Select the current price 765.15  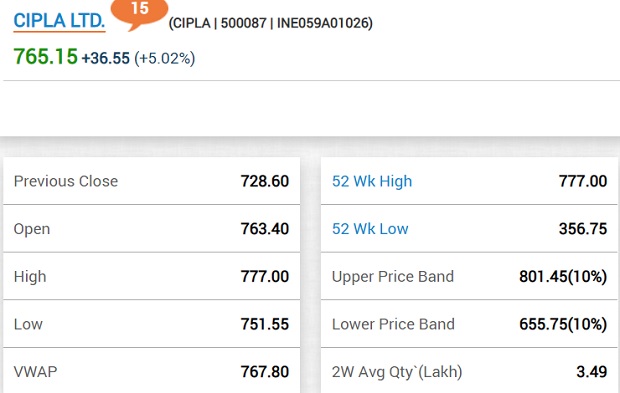(x=45, y=57)
